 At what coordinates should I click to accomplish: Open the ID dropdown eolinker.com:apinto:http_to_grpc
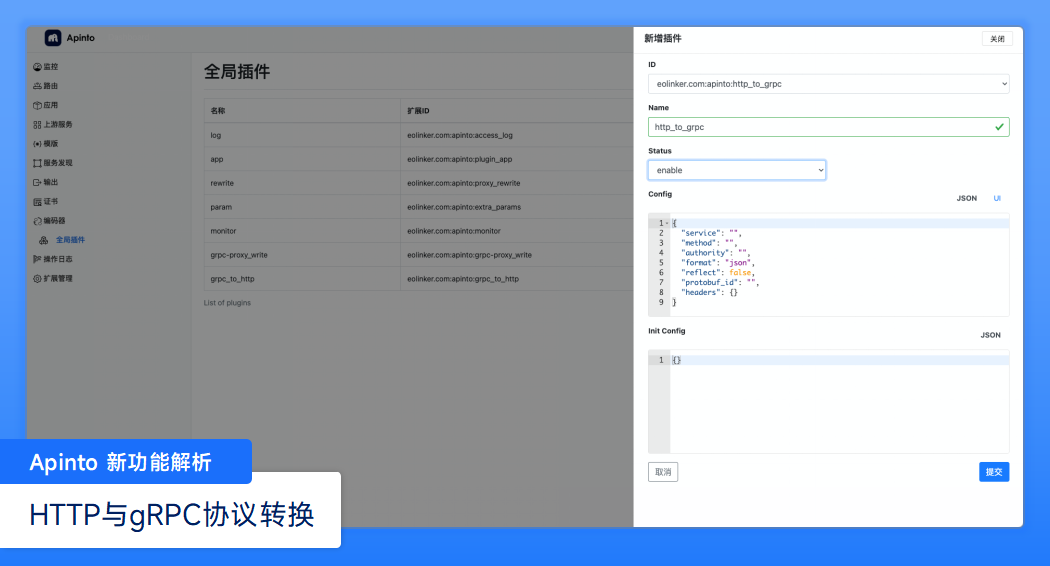coord(828,84)
